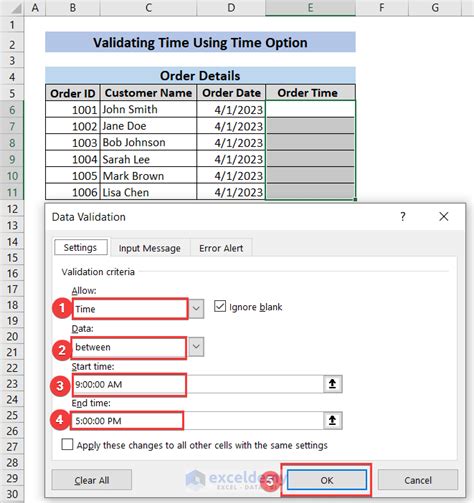Select column A header
The width and height of the screenshot is (474, 503).
point(35,8)
